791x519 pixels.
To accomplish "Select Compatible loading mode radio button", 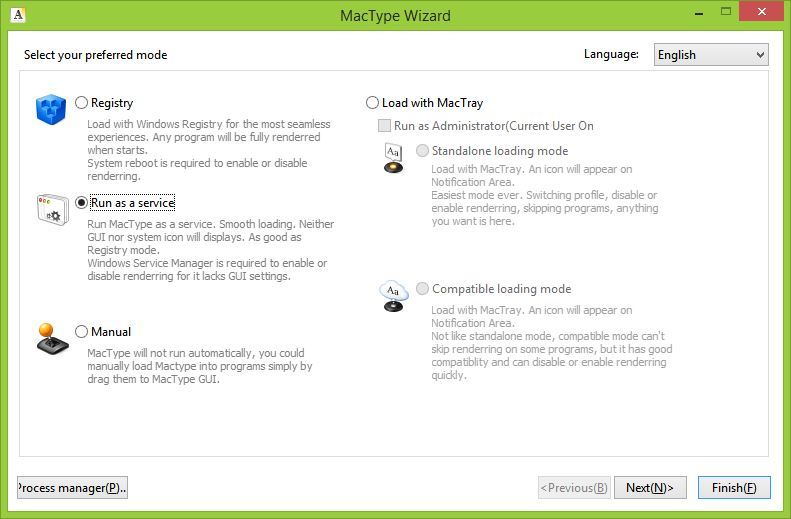I will pos(422,289).
